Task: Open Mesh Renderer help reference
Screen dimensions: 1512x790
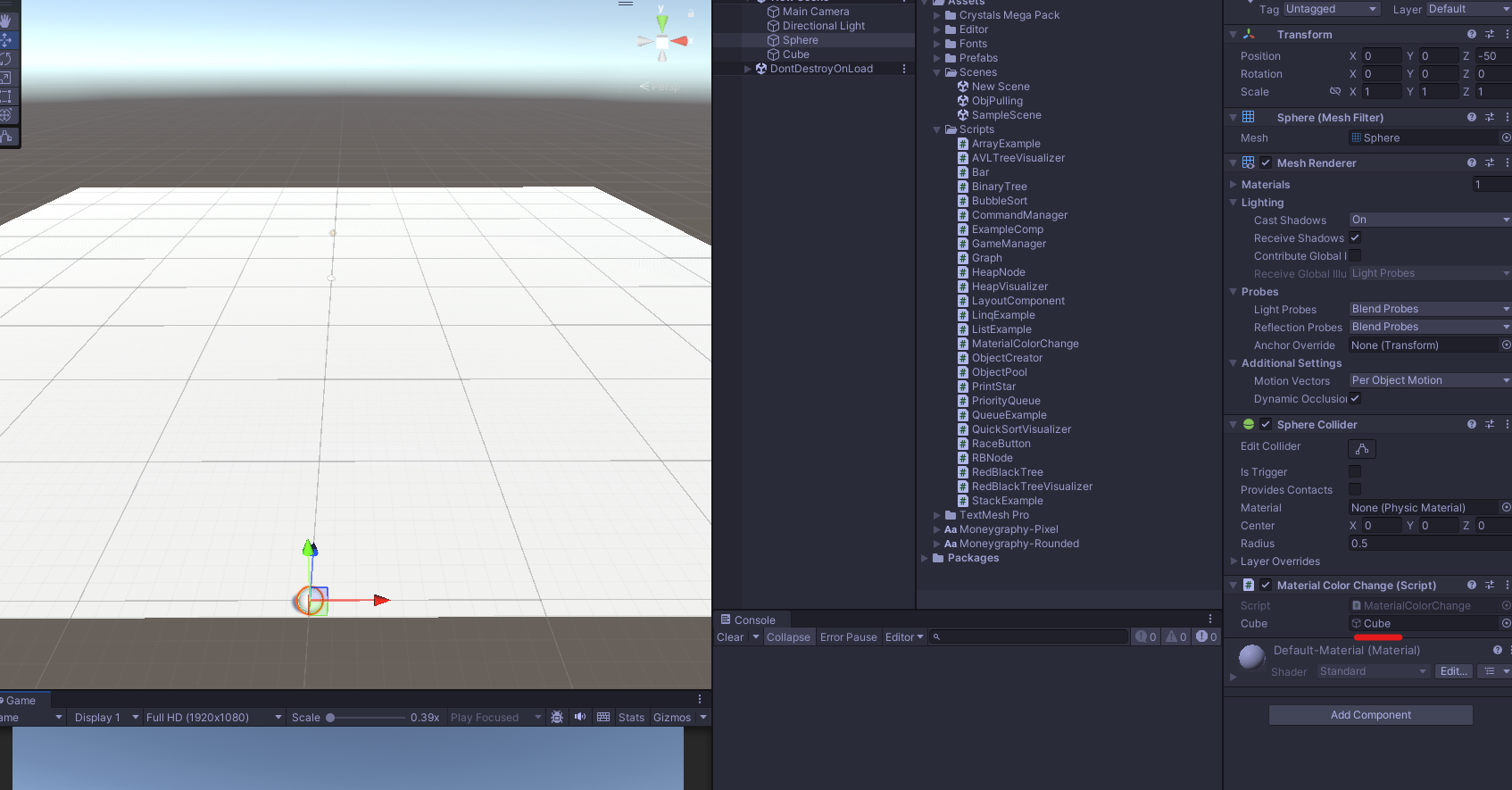Action: coord(1472,163)
